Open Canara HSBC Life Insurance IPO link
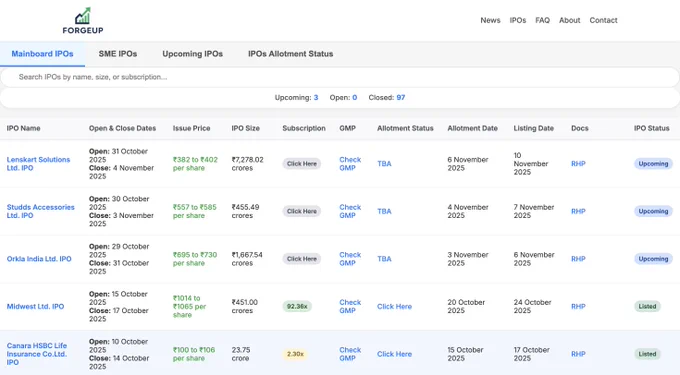The image size is (680, 375). 37,354
